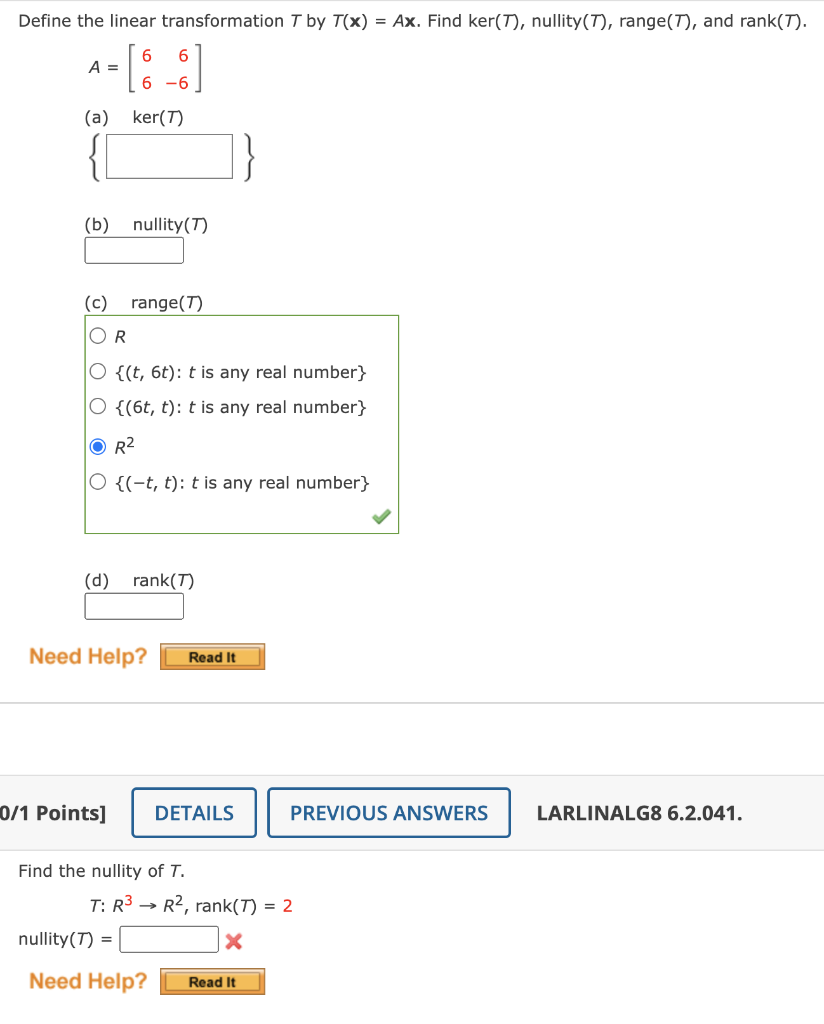Select the R radio option for range(T)
The image size is (824, 1024).
pos(99,336)
